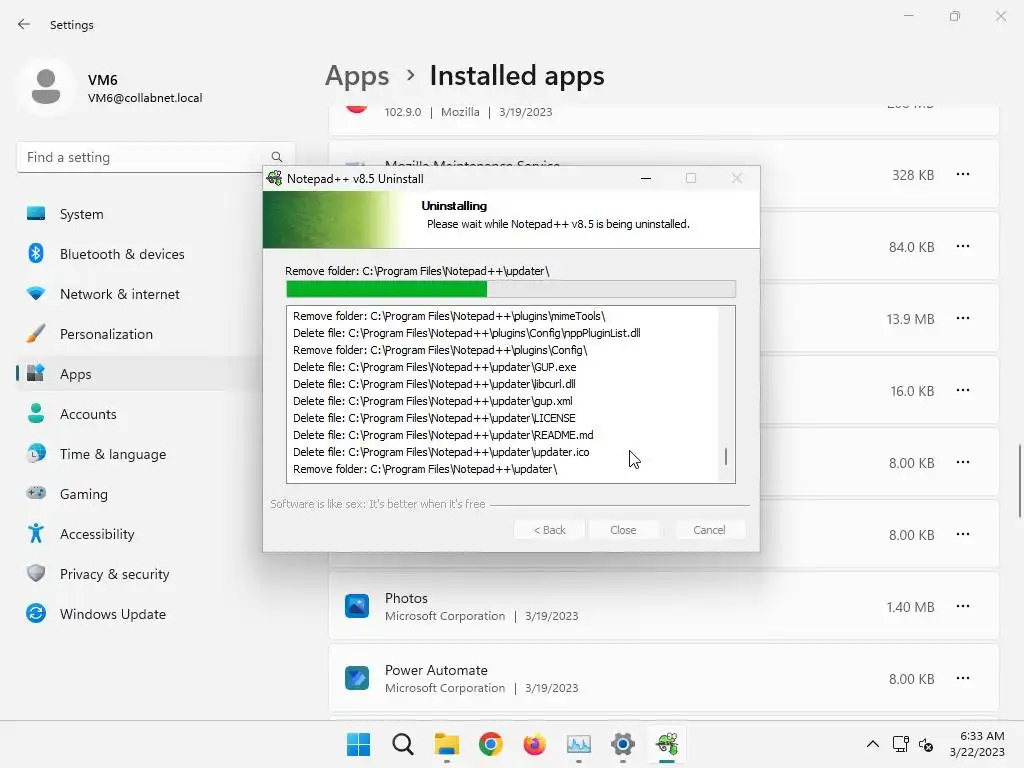Open Network & internet settings

[139, 294]
